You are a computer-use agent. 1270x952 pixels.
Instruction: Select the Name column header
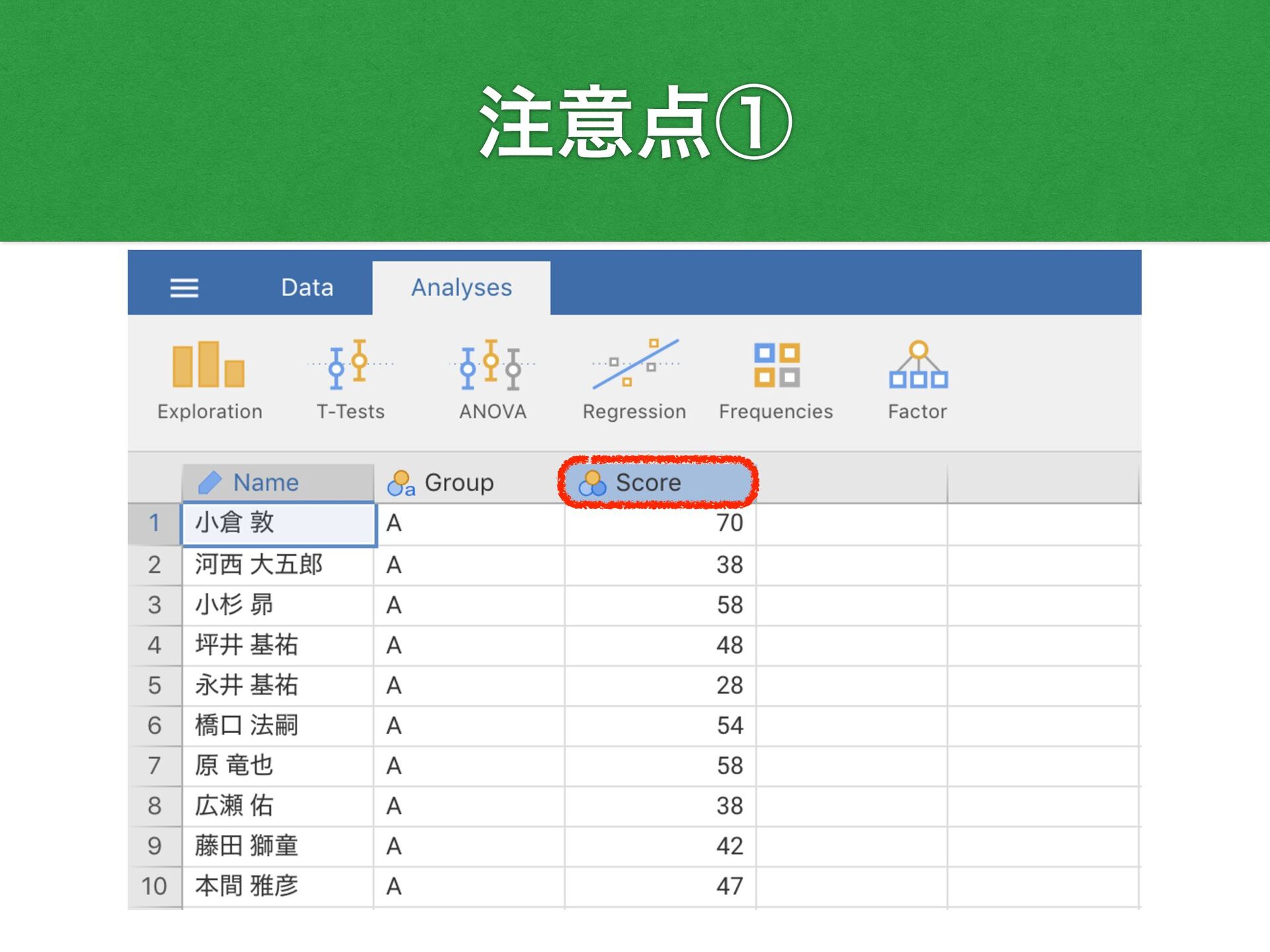point(278,483)
